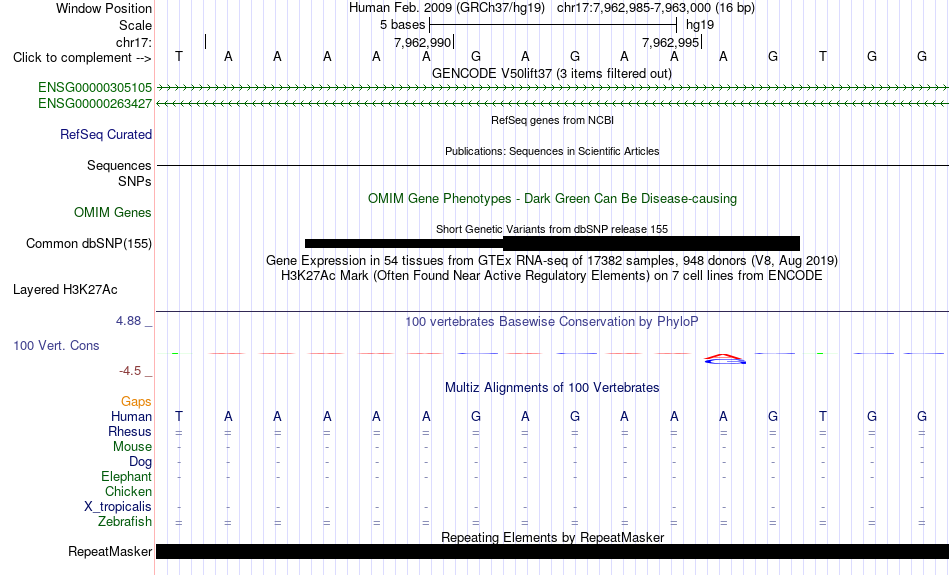The height and width of the screenshot is (575, 950).
Task: Click '100 vertebrates Basewise Conservation by PhyloP'
Action: click(551, 322)
